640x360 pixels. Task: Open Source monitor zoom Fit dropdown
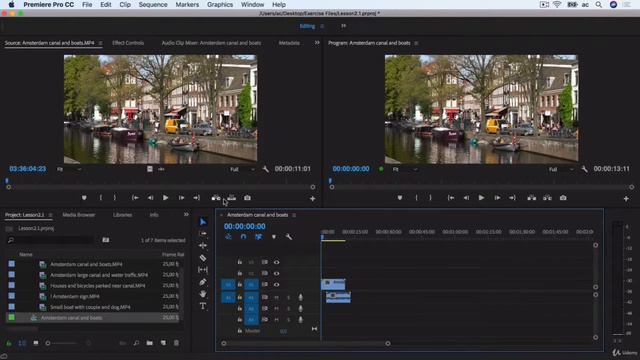[69, 169]
